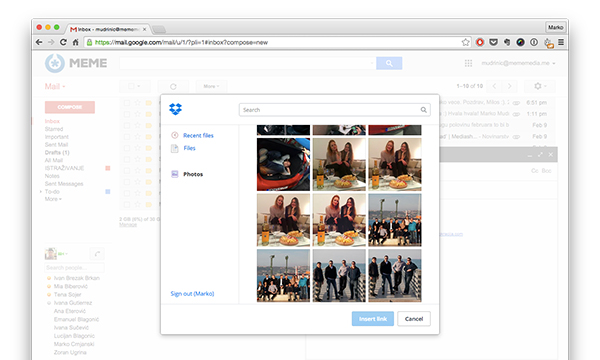Click the phone call icon in chat panel
The width and height of the screenshot is (600, 360).
click(97, 254)
